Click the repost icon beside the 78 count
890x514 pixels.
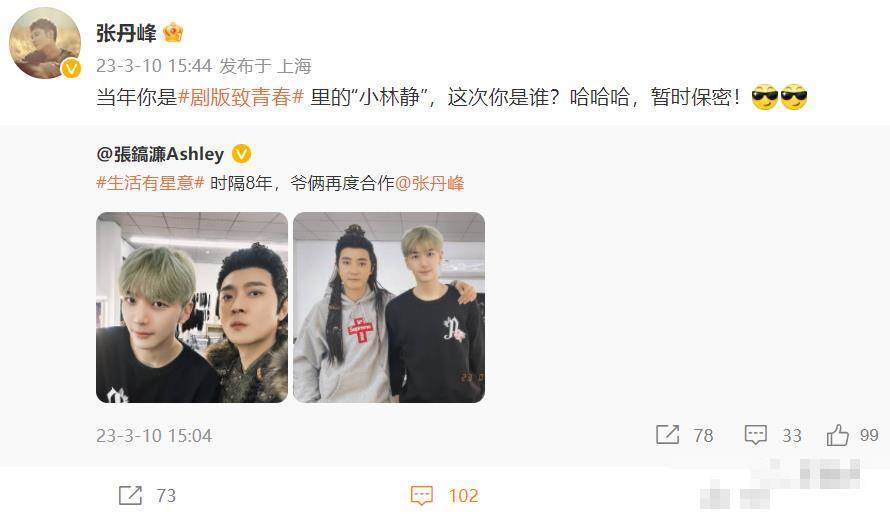pos(667,435)
